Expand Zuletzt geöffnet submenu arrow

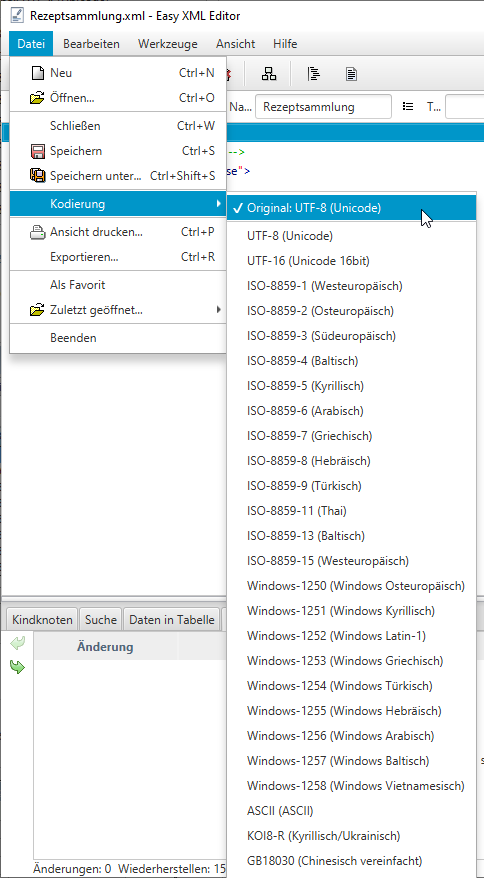(218, 309)
